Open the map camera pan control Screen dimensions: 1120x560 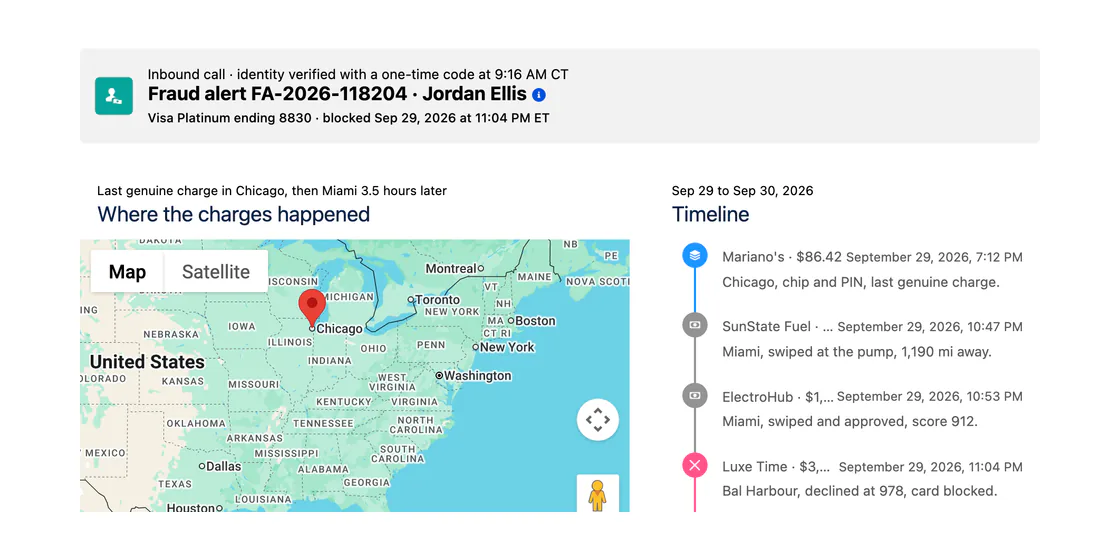(x=598, y=420)
